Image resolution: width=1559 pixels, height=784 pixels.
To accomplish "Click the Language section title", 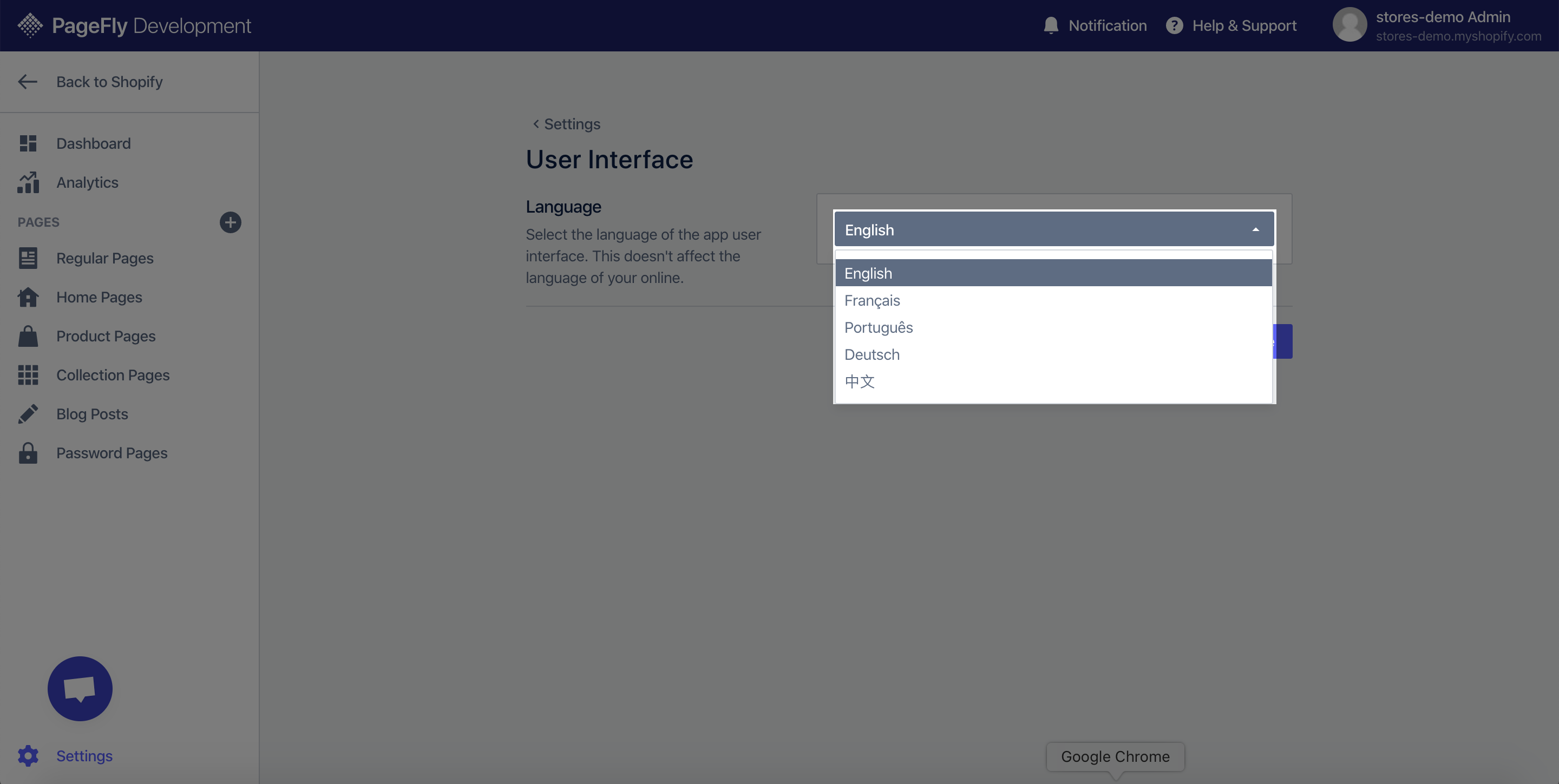I will click(564, 206).
